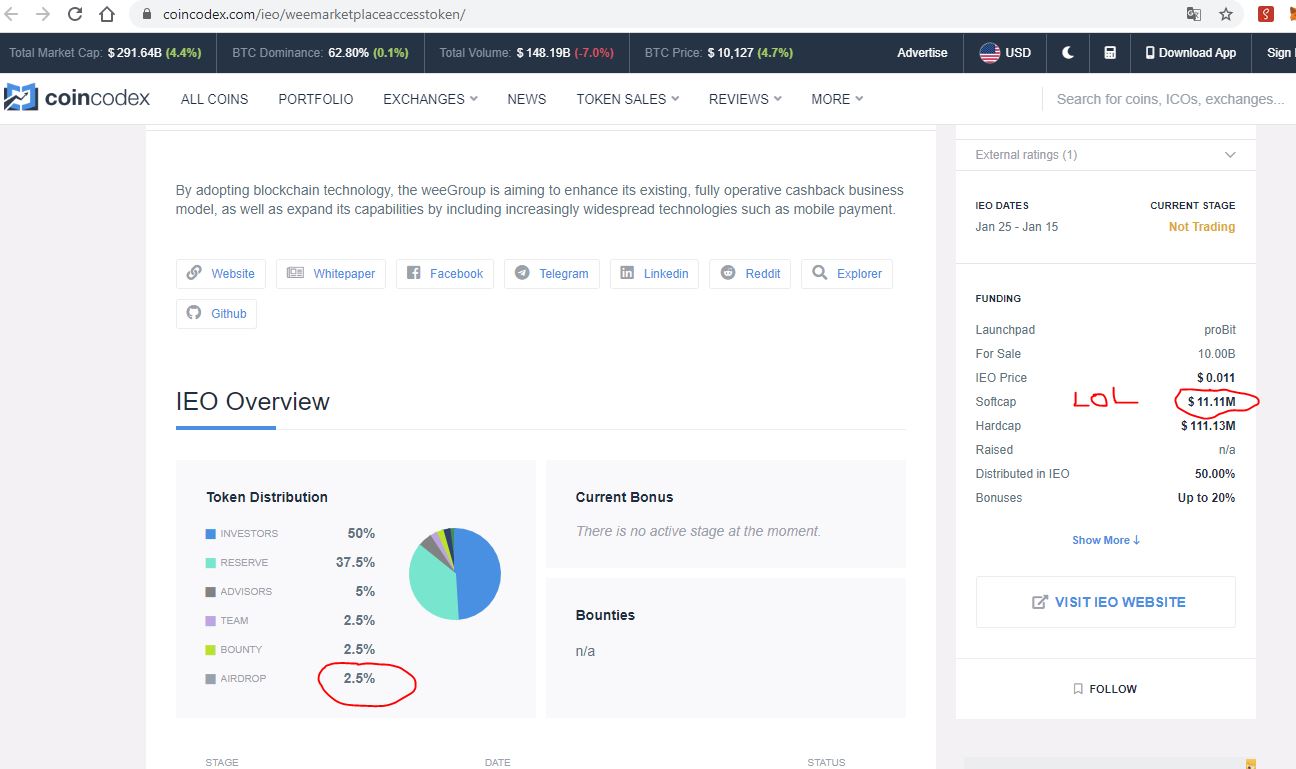
Task: Toggle dark mode moon icon
Action: [x=1068, y=53]
